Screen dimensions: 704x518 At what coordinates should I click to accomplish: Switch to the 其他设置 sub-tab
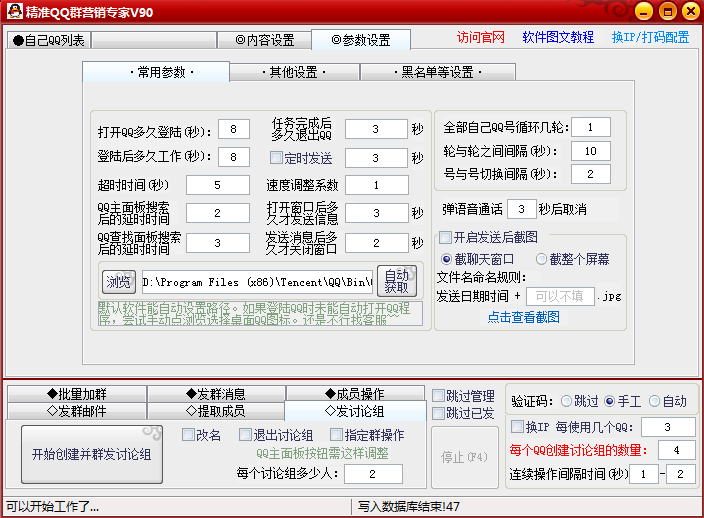point(295,72)
